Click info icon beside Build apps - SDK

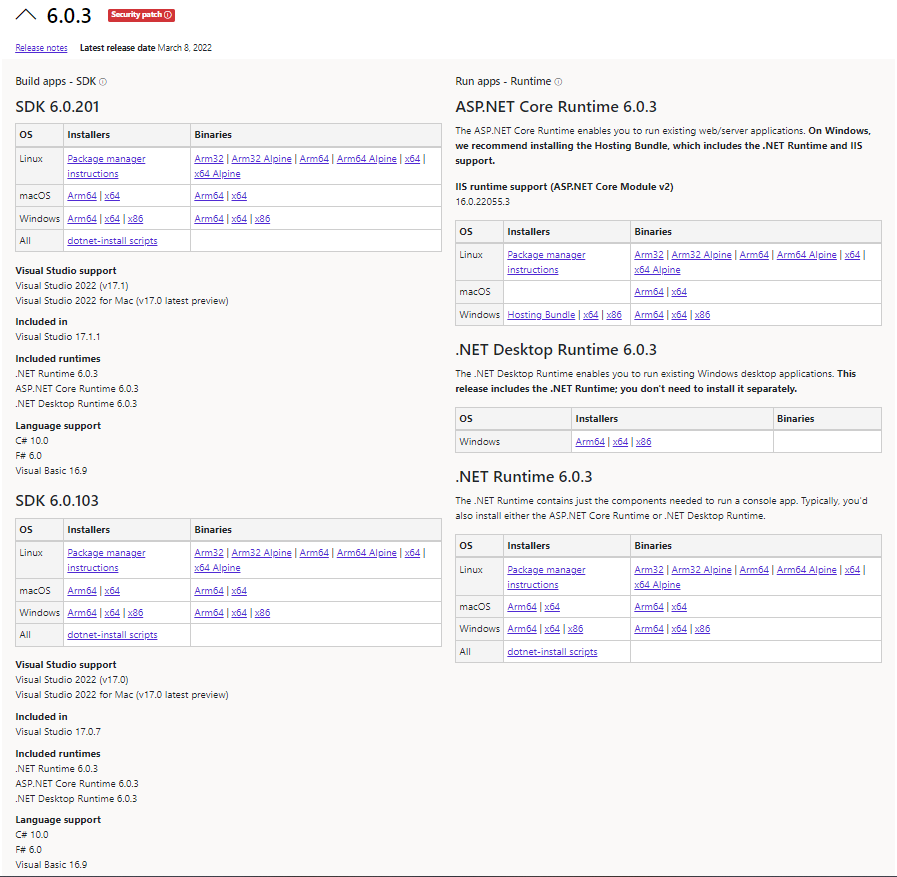103,82
